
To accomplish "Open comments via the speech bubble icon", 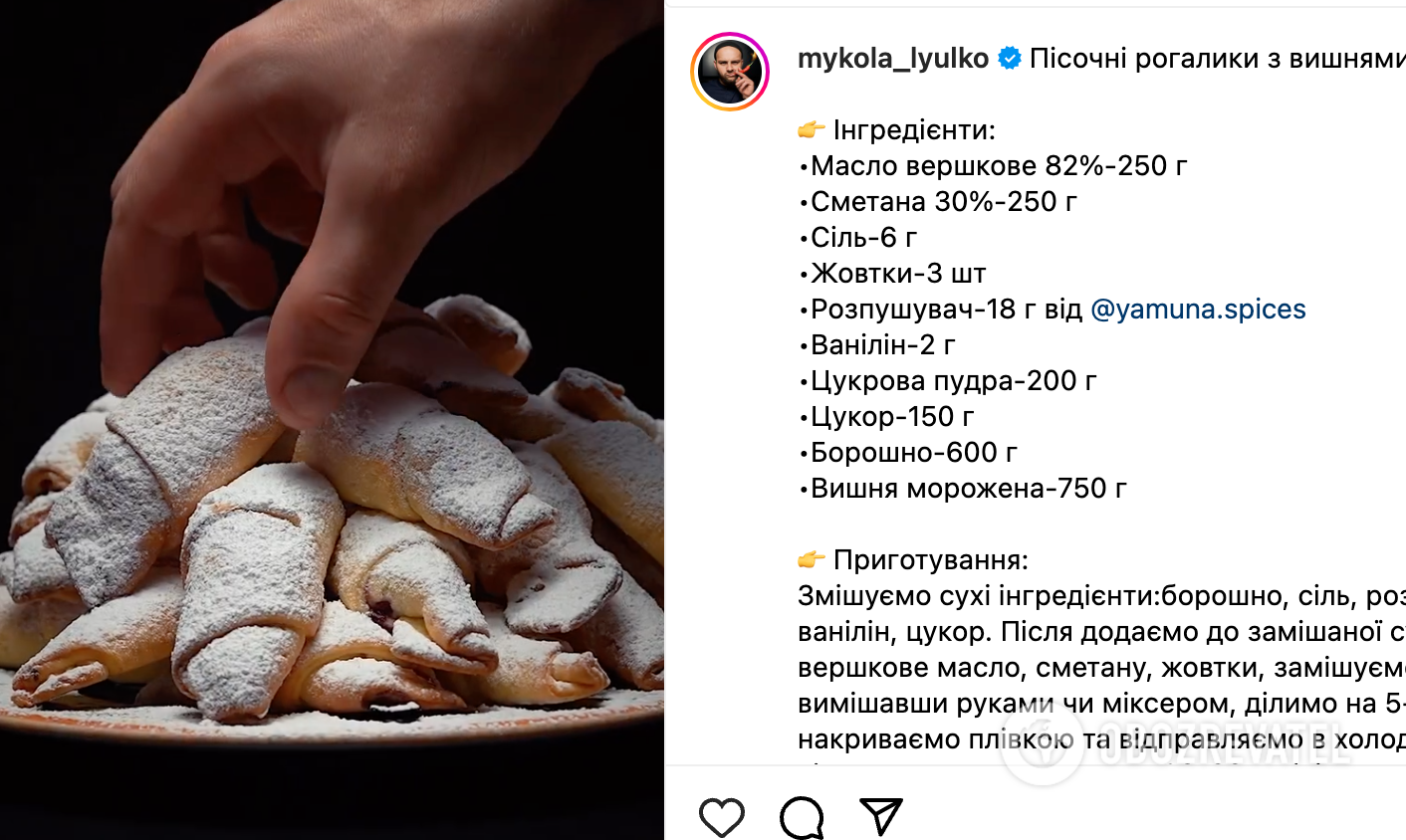I will (802, 817).
